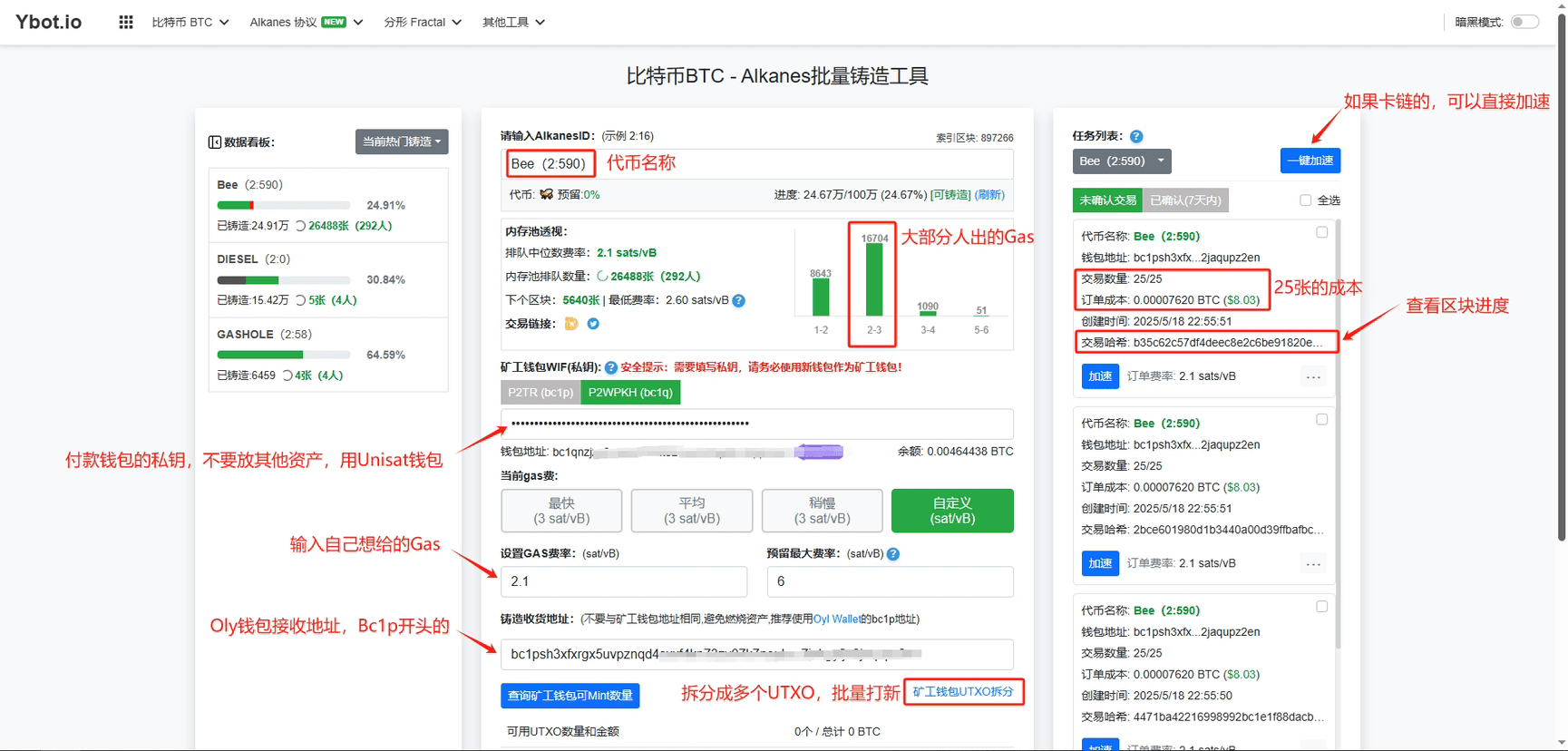1568x751 pixels.
Task: Click the task list scrollbar
Action: (x=1338, y=435)
